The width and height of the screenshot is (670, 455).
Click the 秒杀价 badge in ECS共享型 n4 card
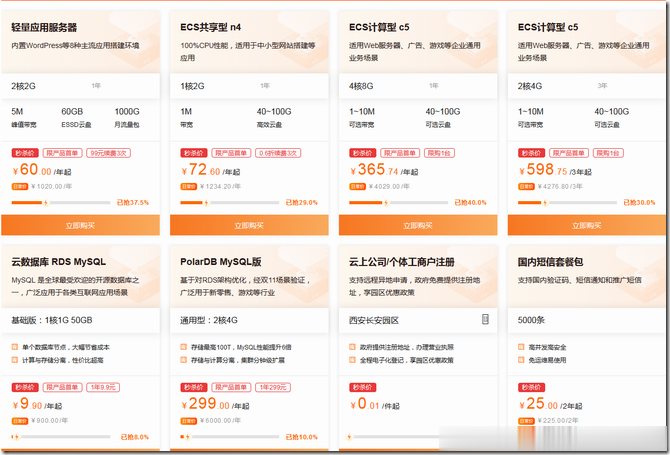tap(194, 153)
